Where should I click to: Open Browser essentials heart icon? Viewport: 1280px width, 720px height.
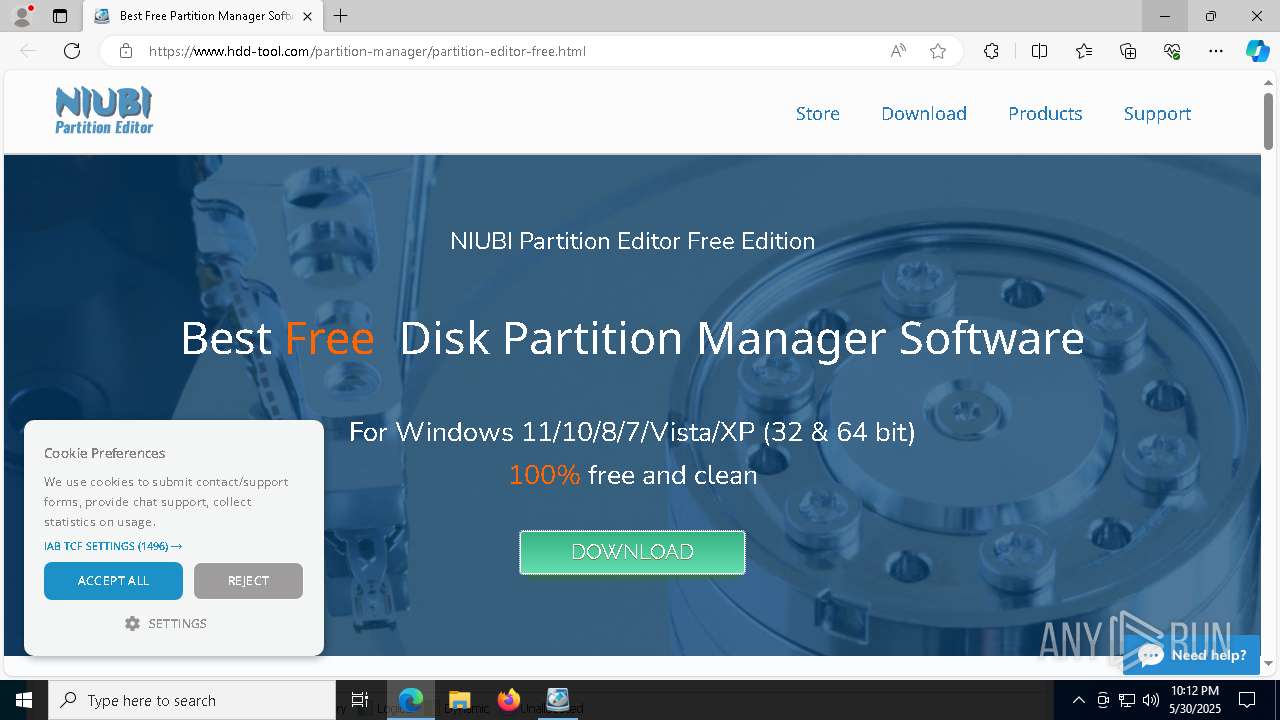(1172, 51)
